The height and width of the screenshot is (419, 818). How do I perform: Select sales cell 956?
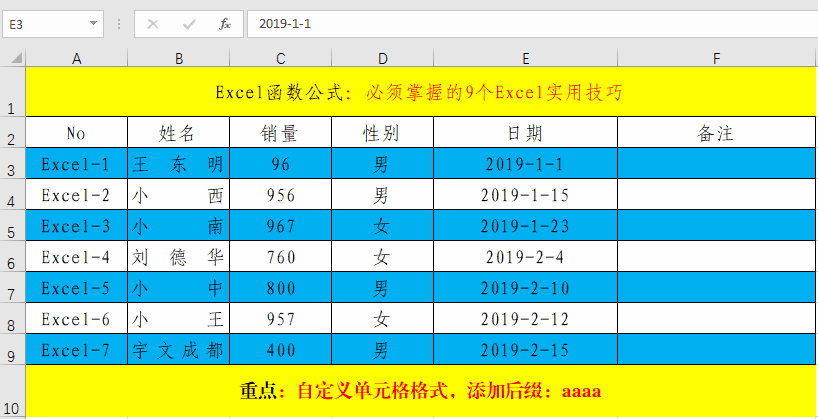(281, 194)
